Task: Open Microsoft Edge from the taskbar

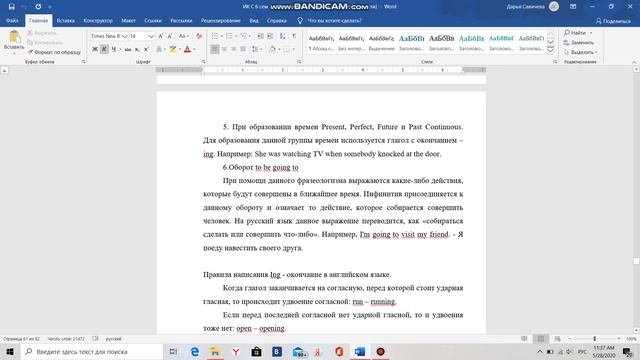Action: click(x=195, y=351)
